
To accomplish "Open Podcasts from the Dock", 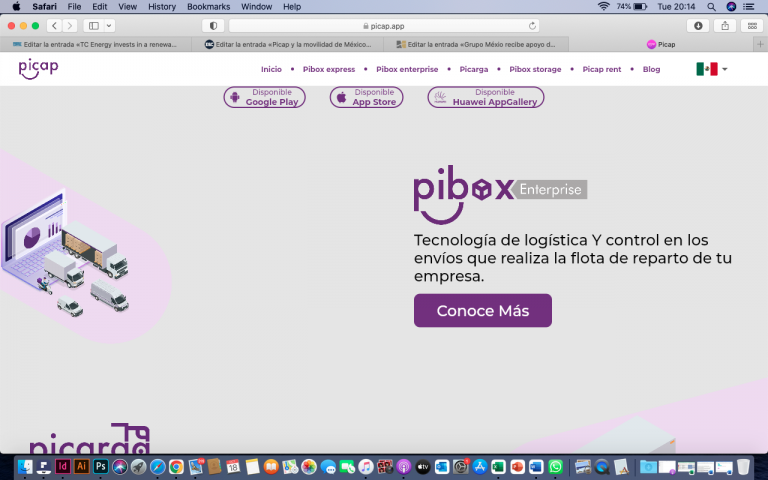I will pos(404,467).
